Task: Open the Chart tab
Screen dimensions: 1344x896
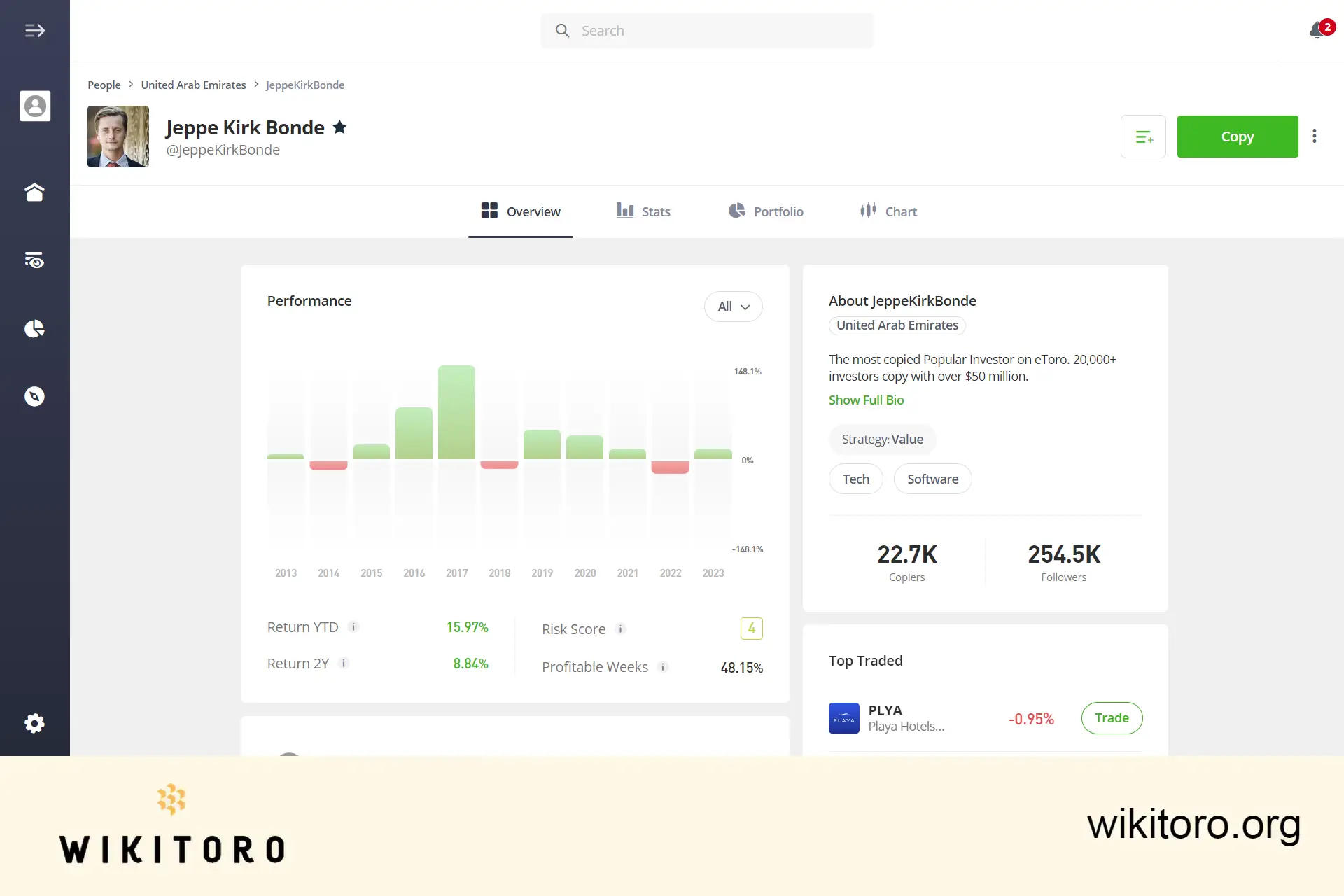Action: tap(888, 211)
